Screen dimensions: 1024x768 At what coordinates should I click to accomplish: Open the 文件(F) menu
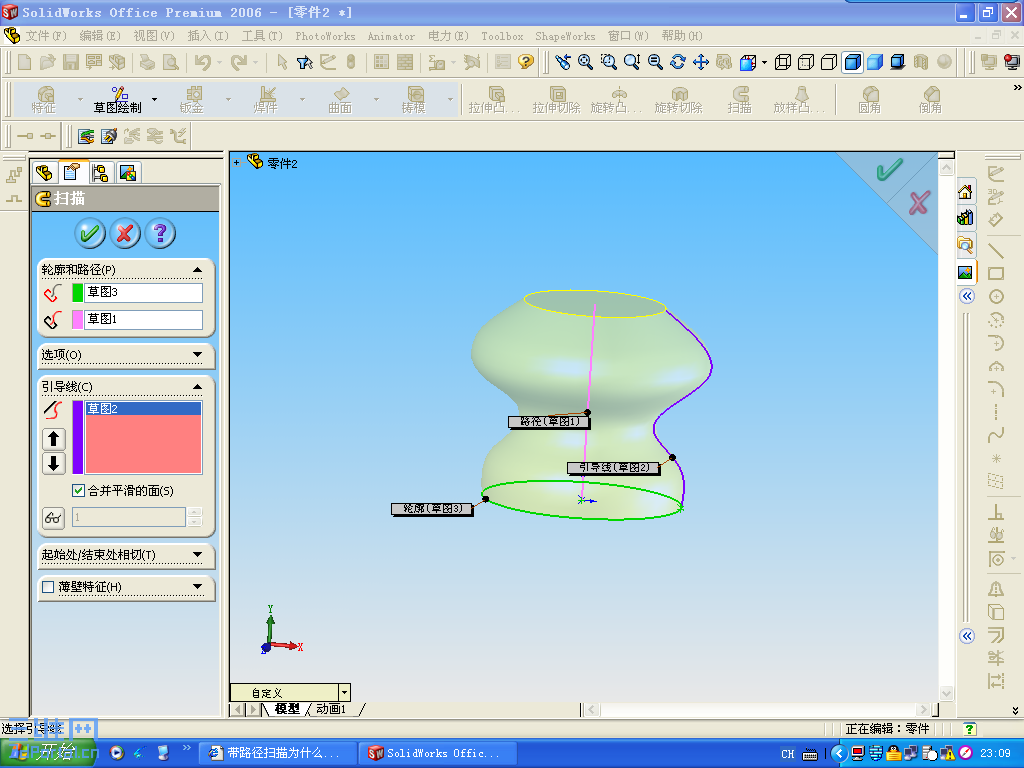[x=46, y=36]
